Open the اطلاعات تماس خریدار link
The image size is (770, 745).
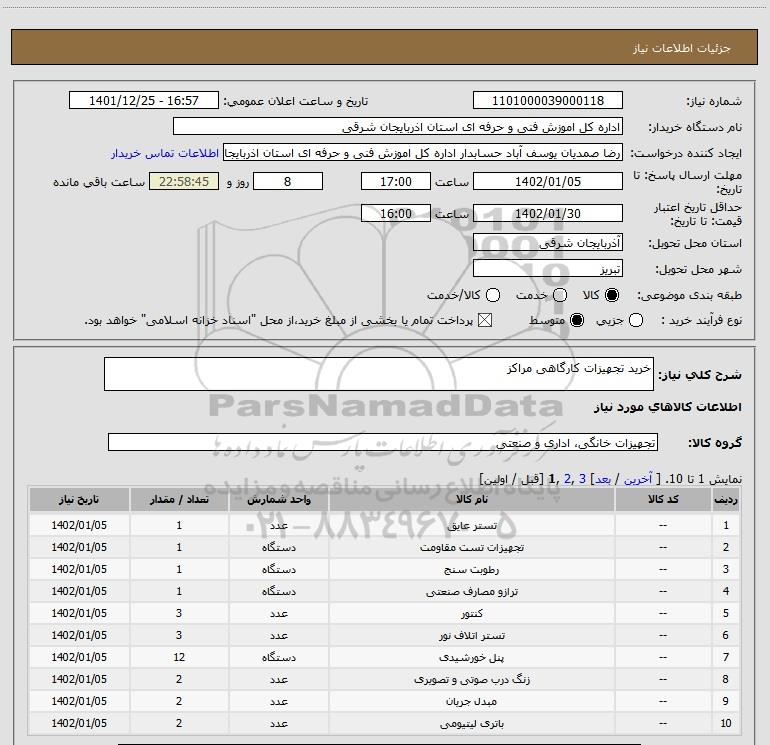pyautogui.click(x=165, y=153)
